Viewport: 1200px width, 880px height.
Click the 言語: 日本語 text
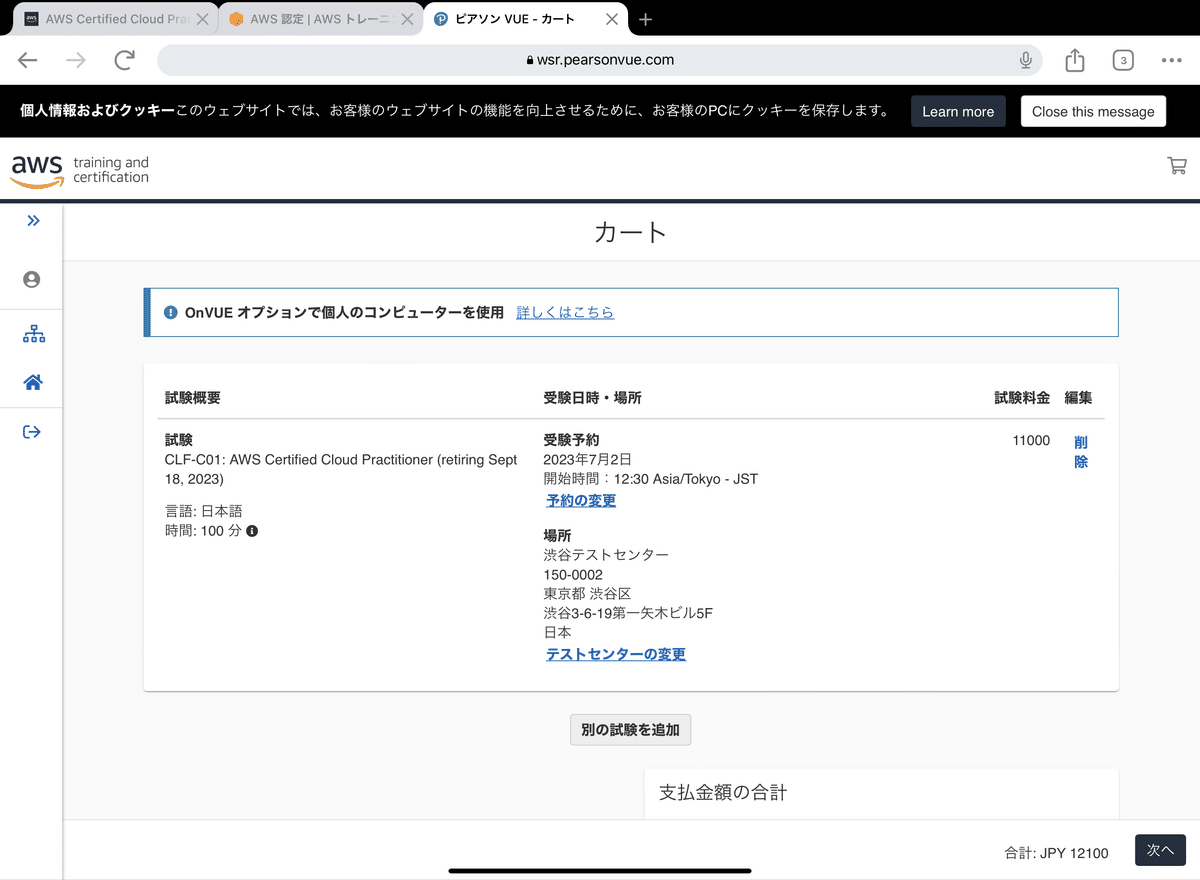204,511
